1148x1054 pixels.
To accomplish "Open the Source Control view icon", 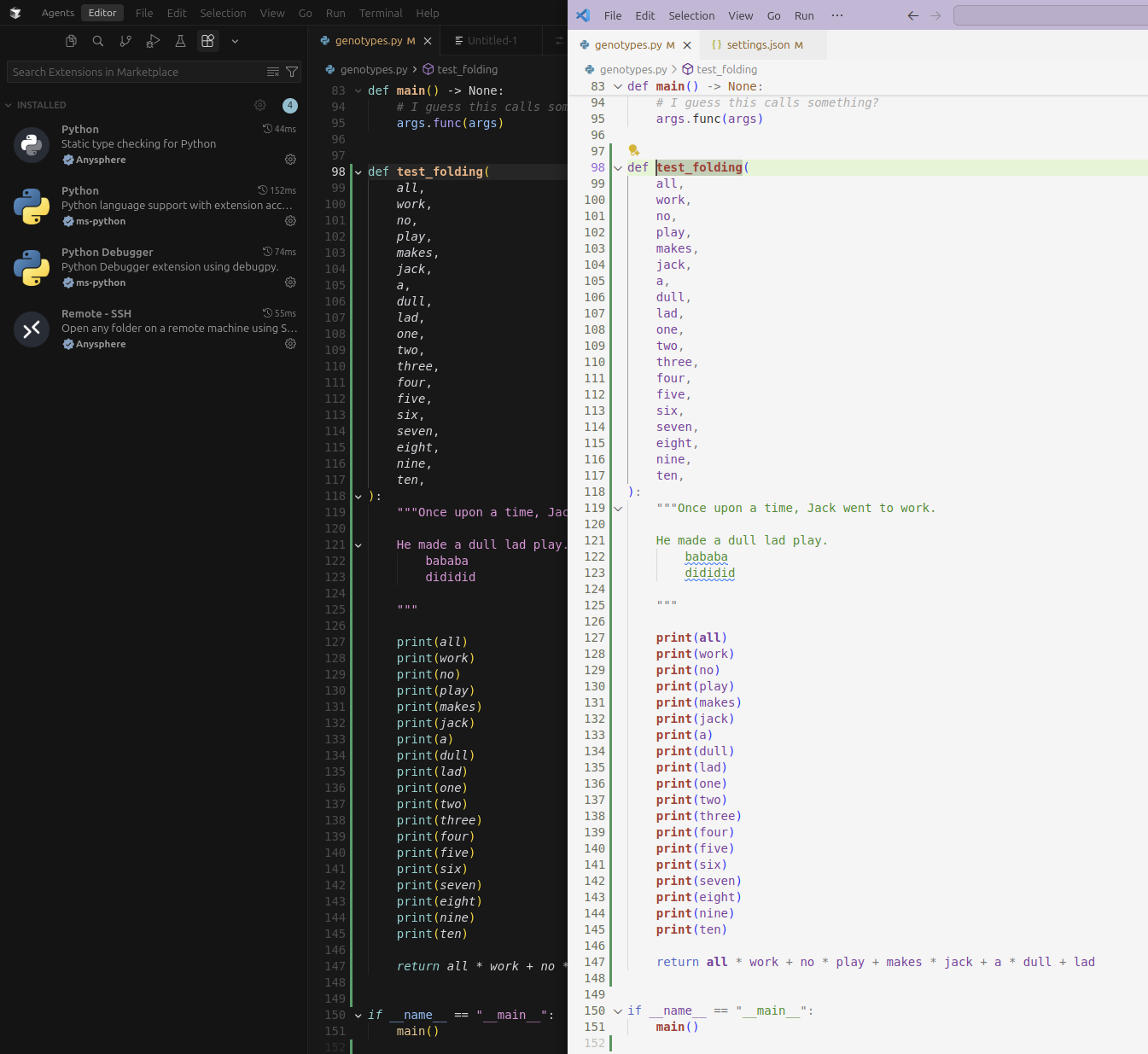I will pyautogui.click(x=125, y=41).
